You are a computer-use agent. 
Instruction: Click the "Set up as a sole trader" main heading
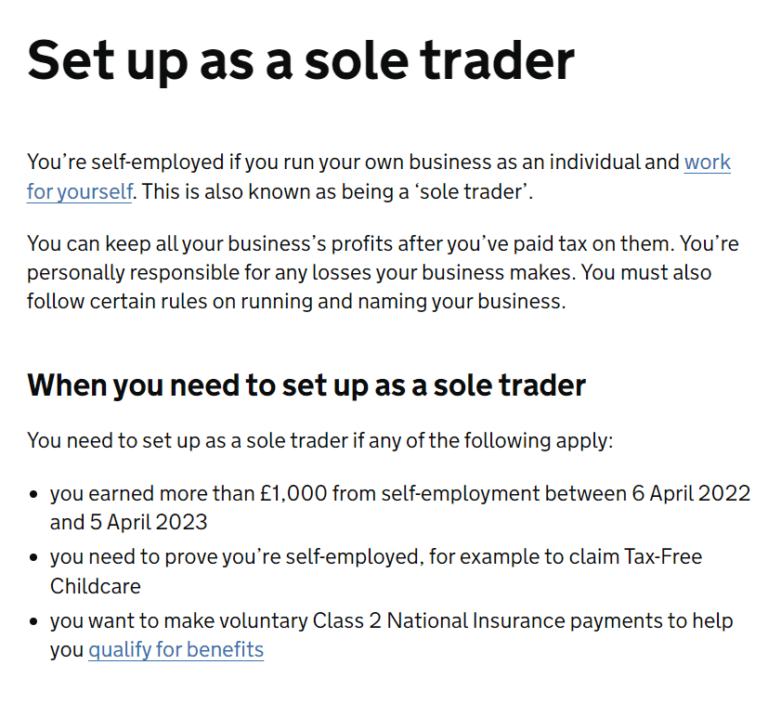301,60
